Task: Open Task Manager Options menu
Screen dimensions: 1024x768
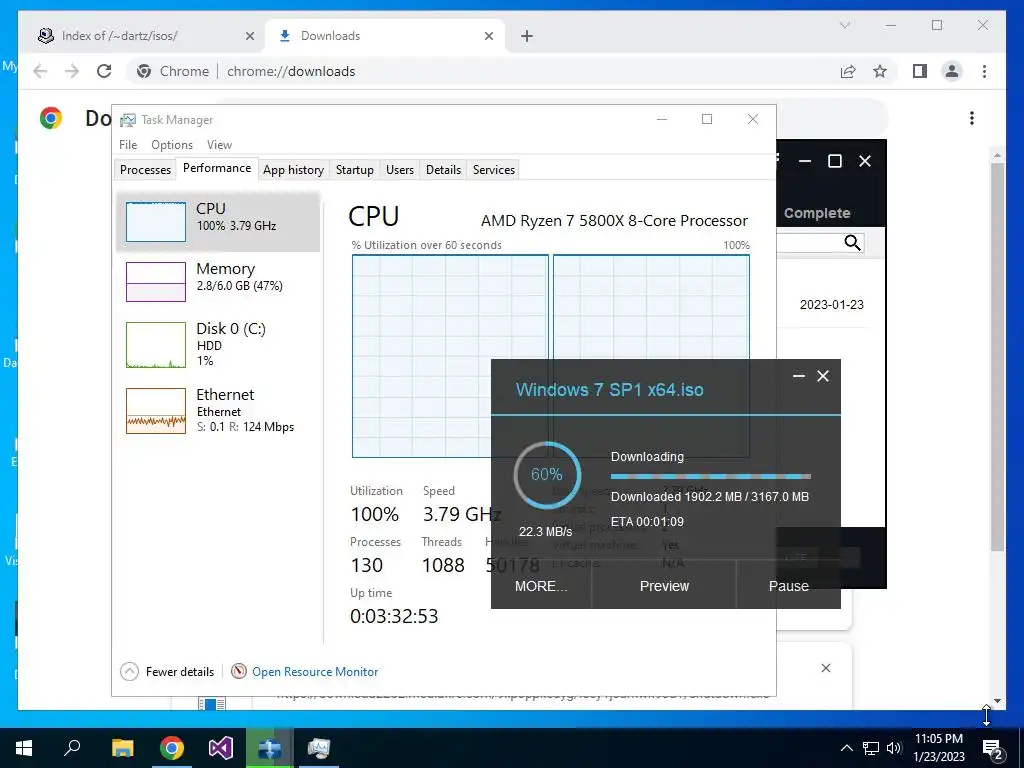Action: coord(172,145)
